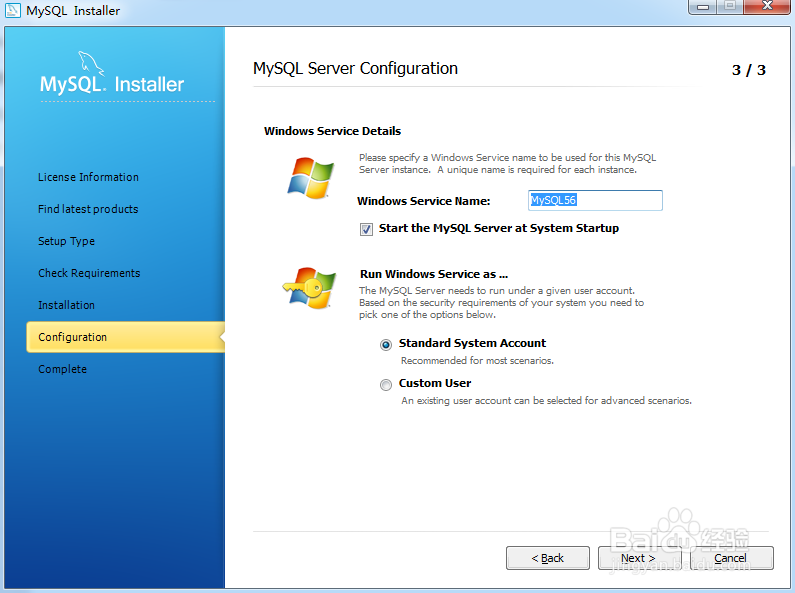Viewport: 795px width, 593px height.
Task: Click the Next button
Action: pos(639,558)
